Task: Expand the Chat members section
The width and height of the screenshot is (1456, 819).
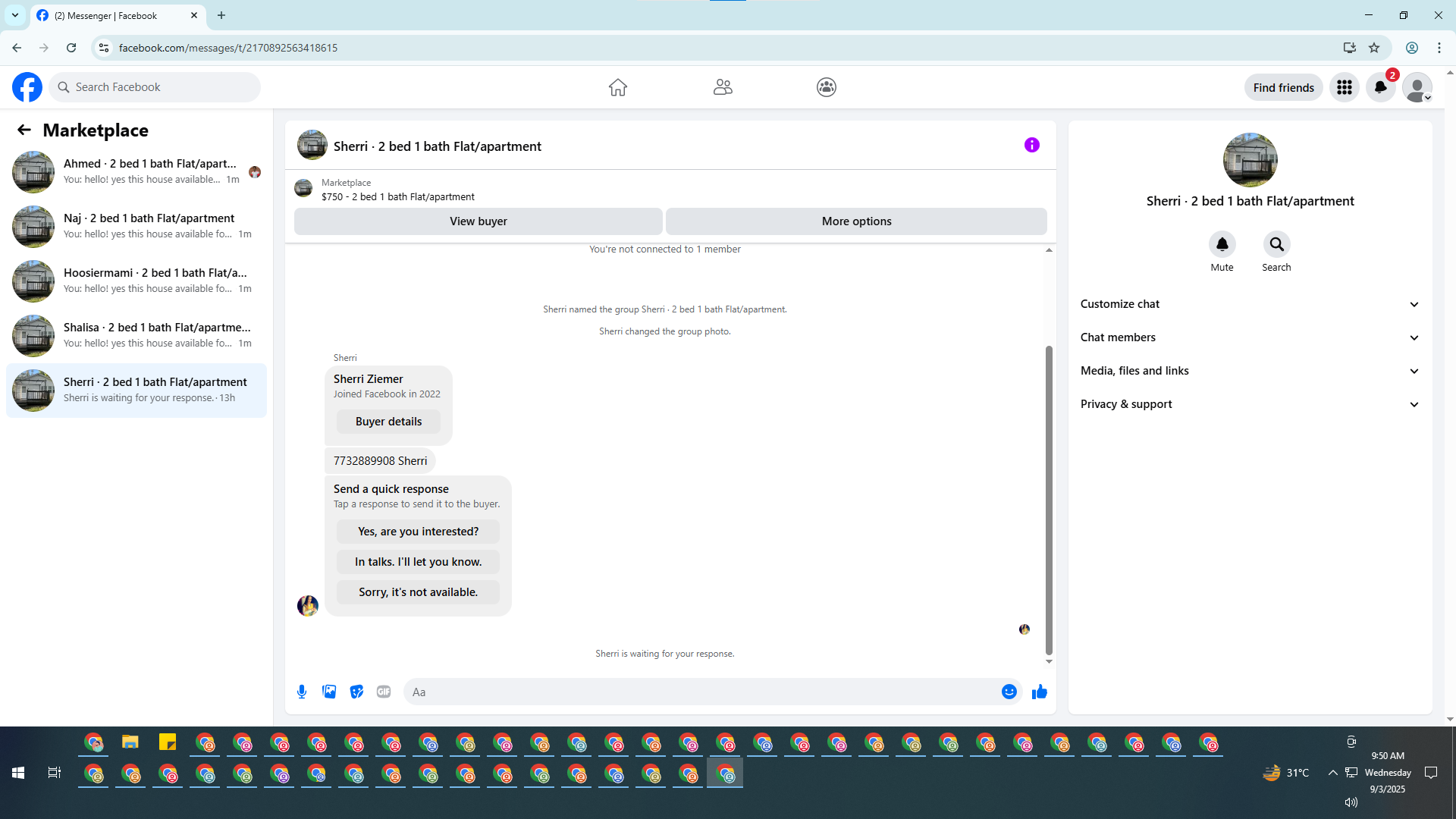Action: click(x=1250, y=337)
